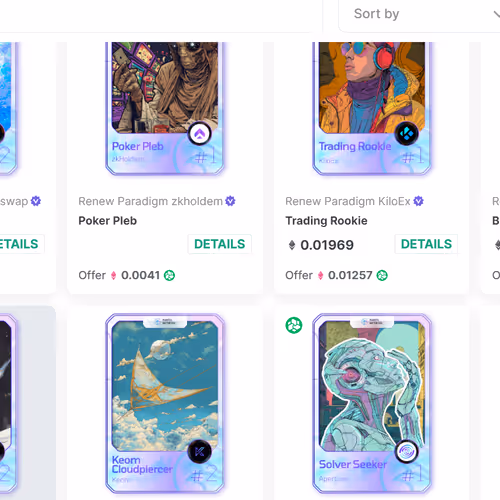Open the Sort by dropdown
Screen dimensions: 500x500
419,15
